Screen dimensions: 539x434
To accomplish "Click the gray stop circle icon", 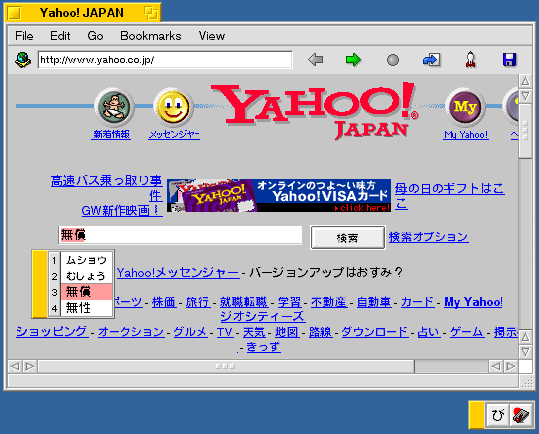I will click(393, 60).
